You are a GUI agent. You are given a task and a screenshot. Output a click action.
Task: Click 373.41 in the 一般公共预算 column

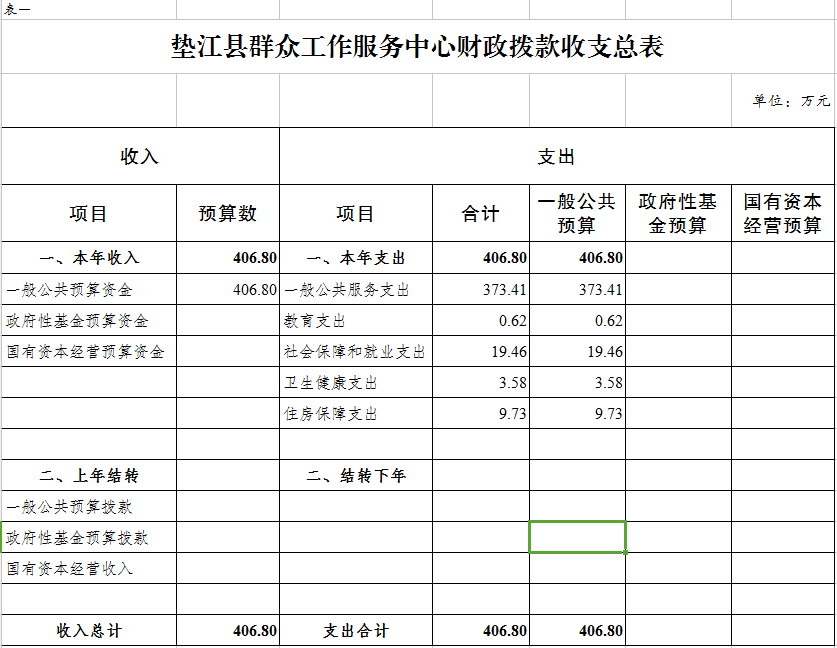(577, 290)
